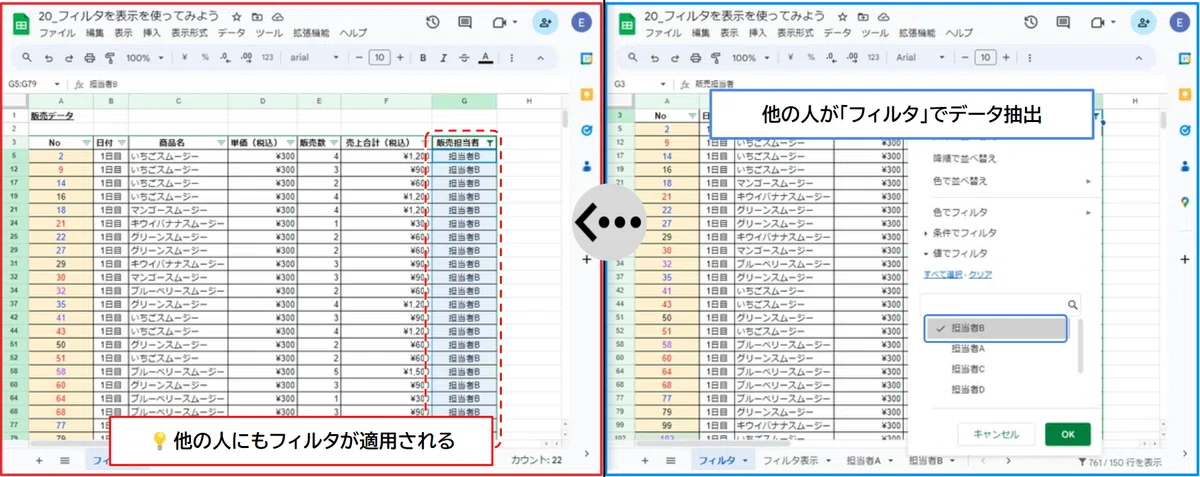This screenshot has width=1200, height=477.
Task: Click the italic icon in left window toolbar
Action: click(443, 58)
